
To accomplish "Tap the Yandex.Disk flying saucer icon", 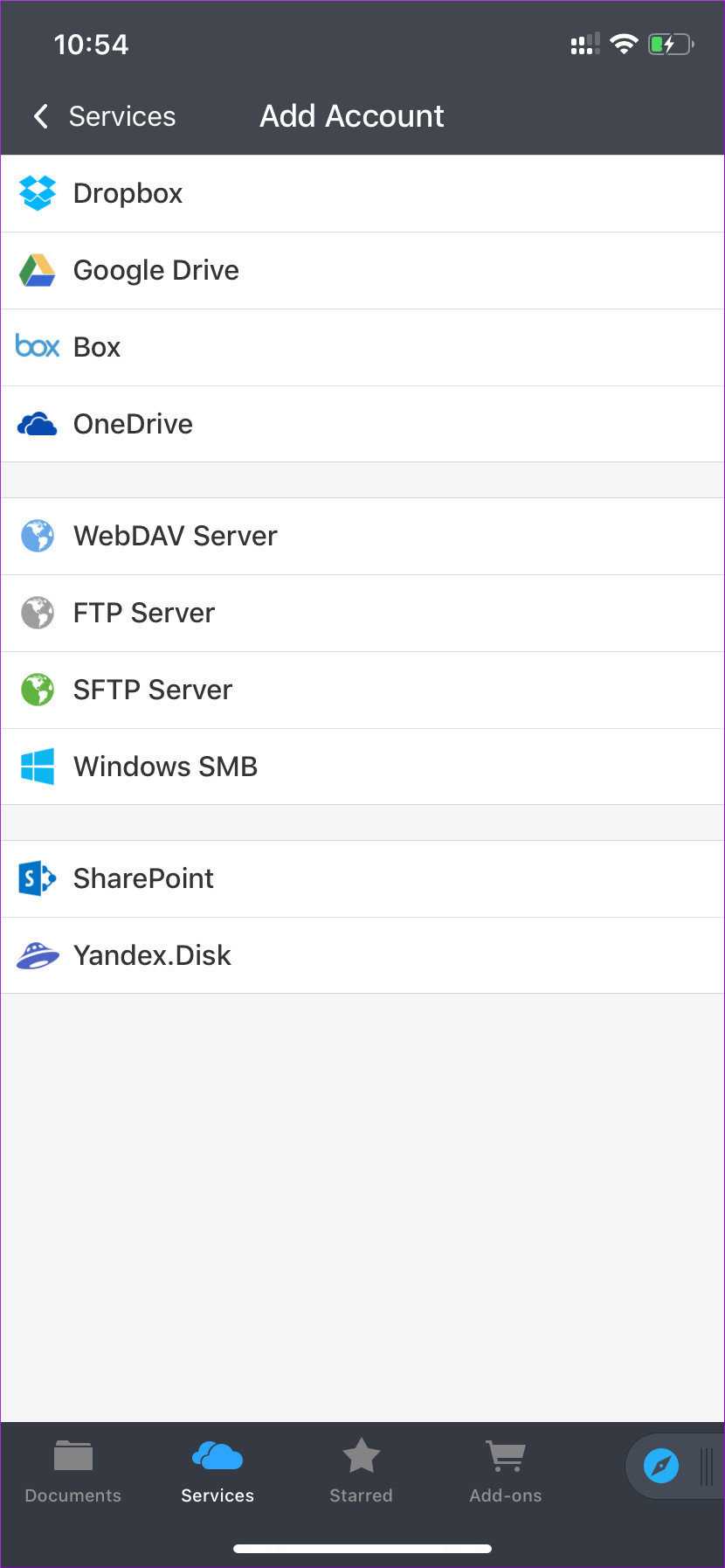I will tap(38, 956).
